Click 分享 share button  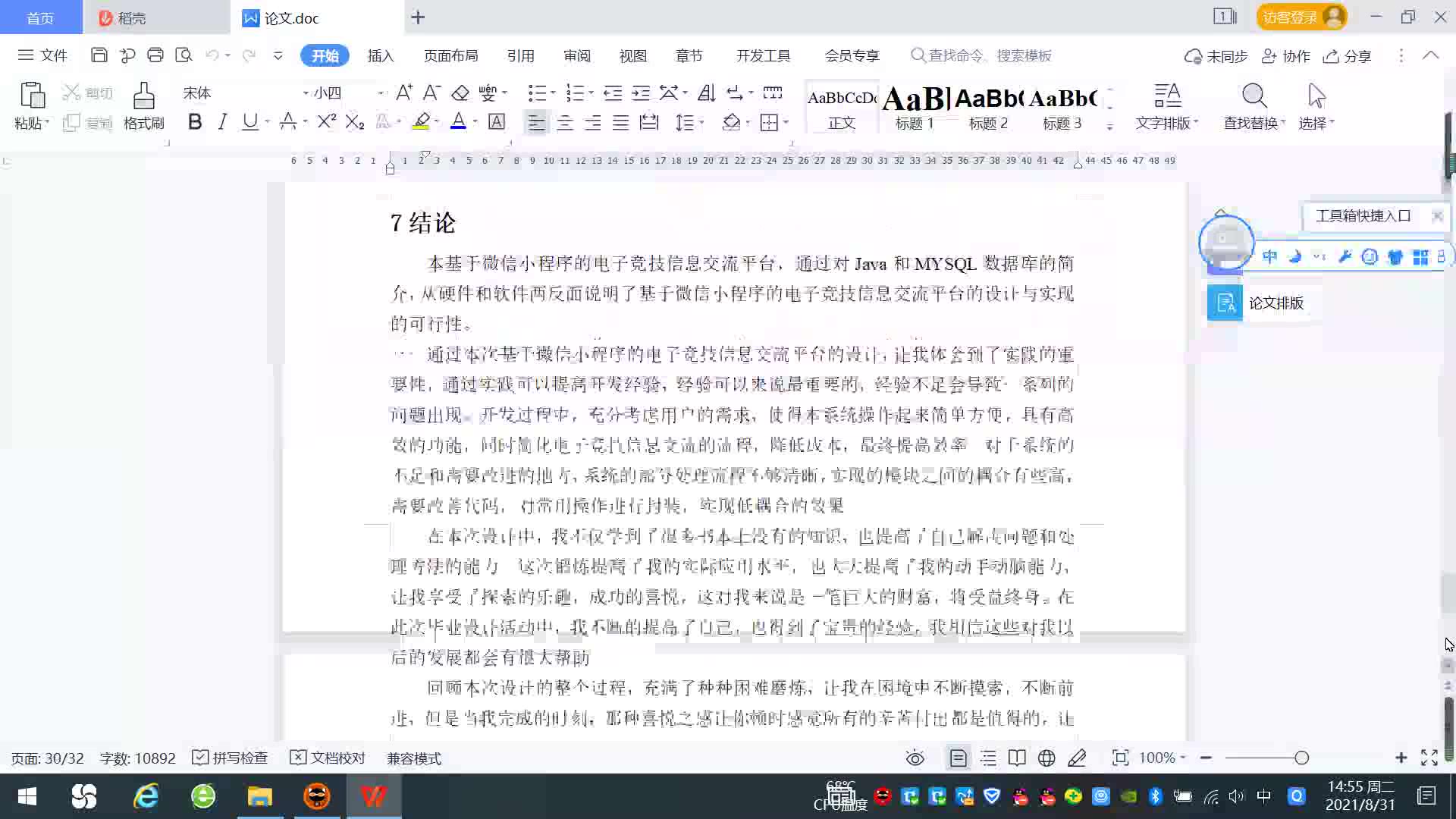1348,56
